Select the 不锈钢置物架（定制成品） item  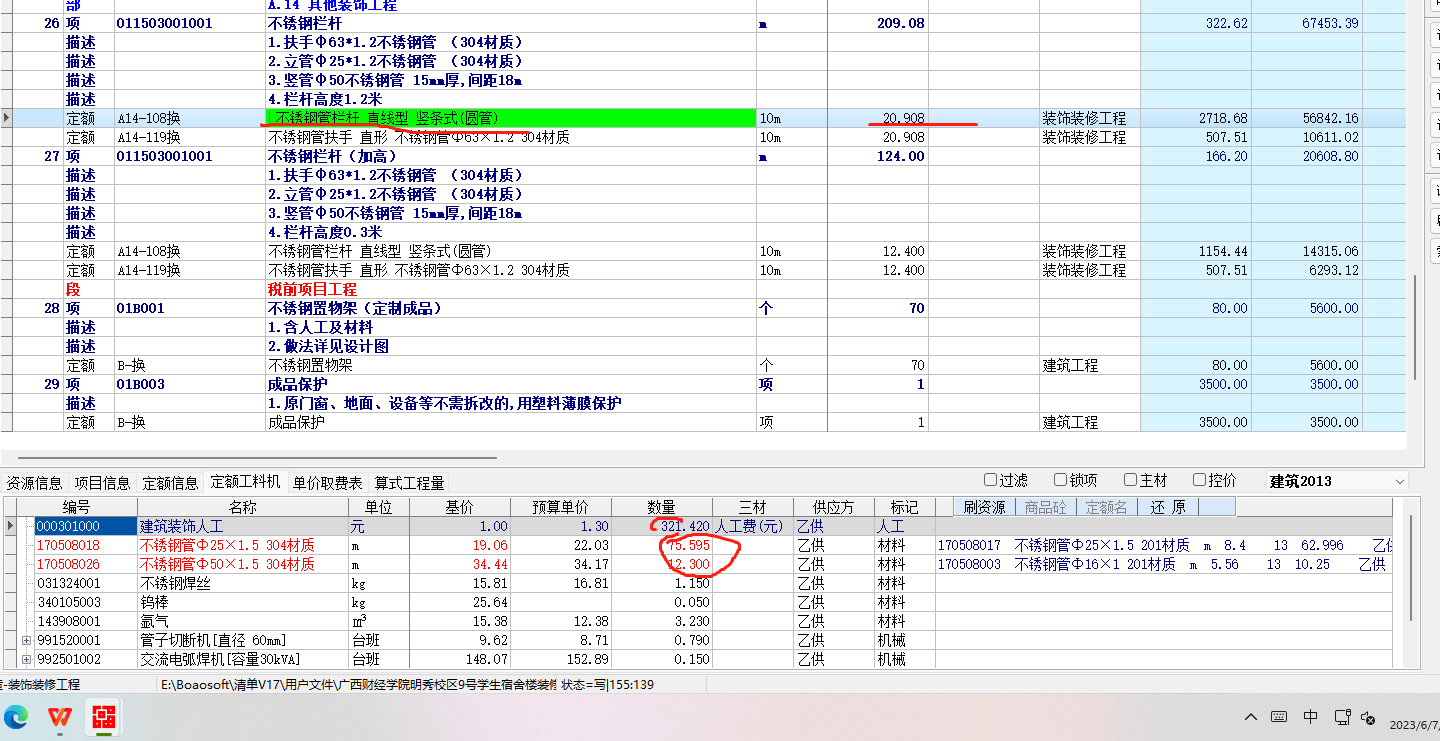[355, 308]
